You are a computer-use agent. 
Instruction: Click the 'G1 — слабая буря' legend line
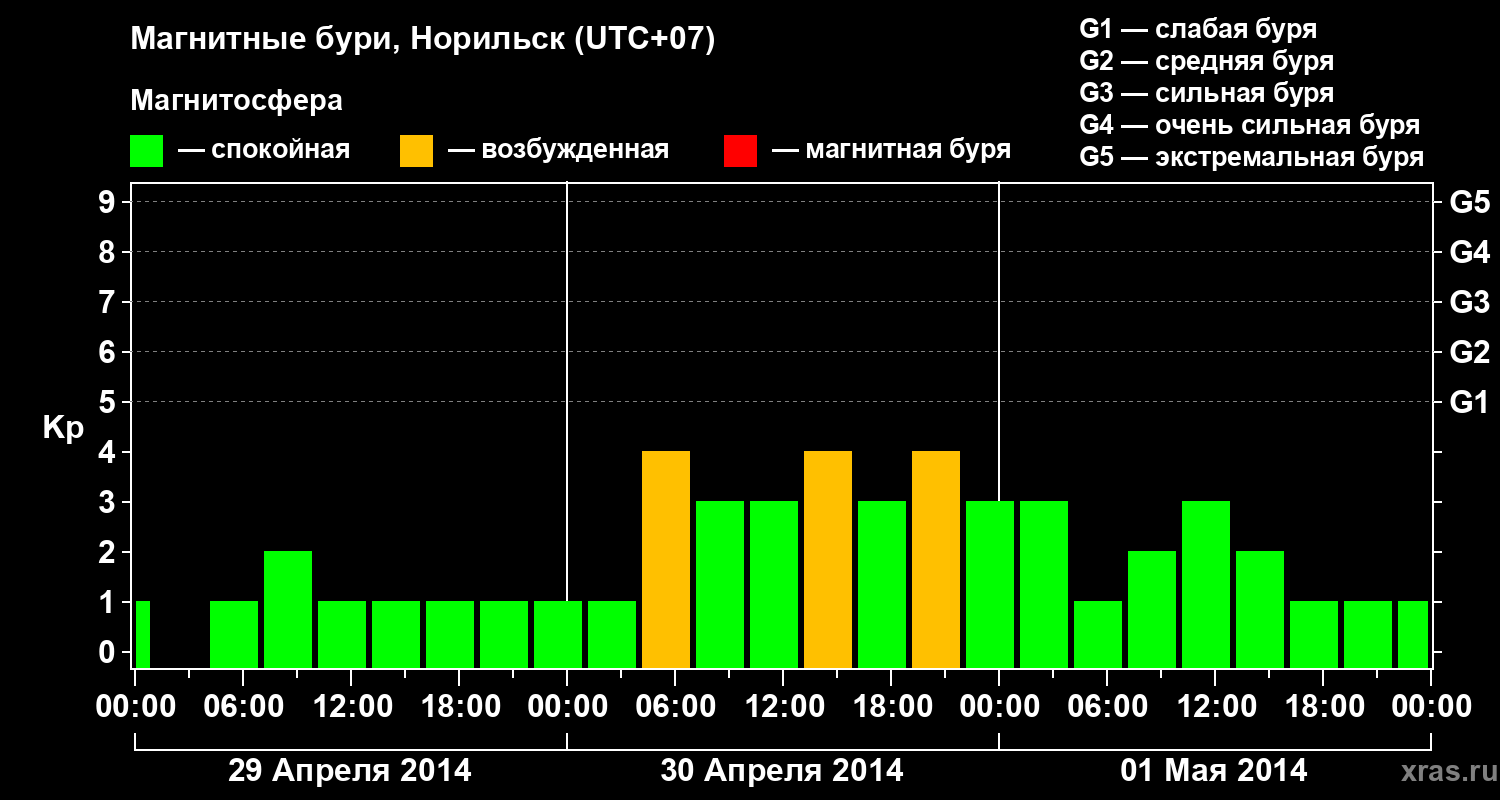coord(1198,29)
